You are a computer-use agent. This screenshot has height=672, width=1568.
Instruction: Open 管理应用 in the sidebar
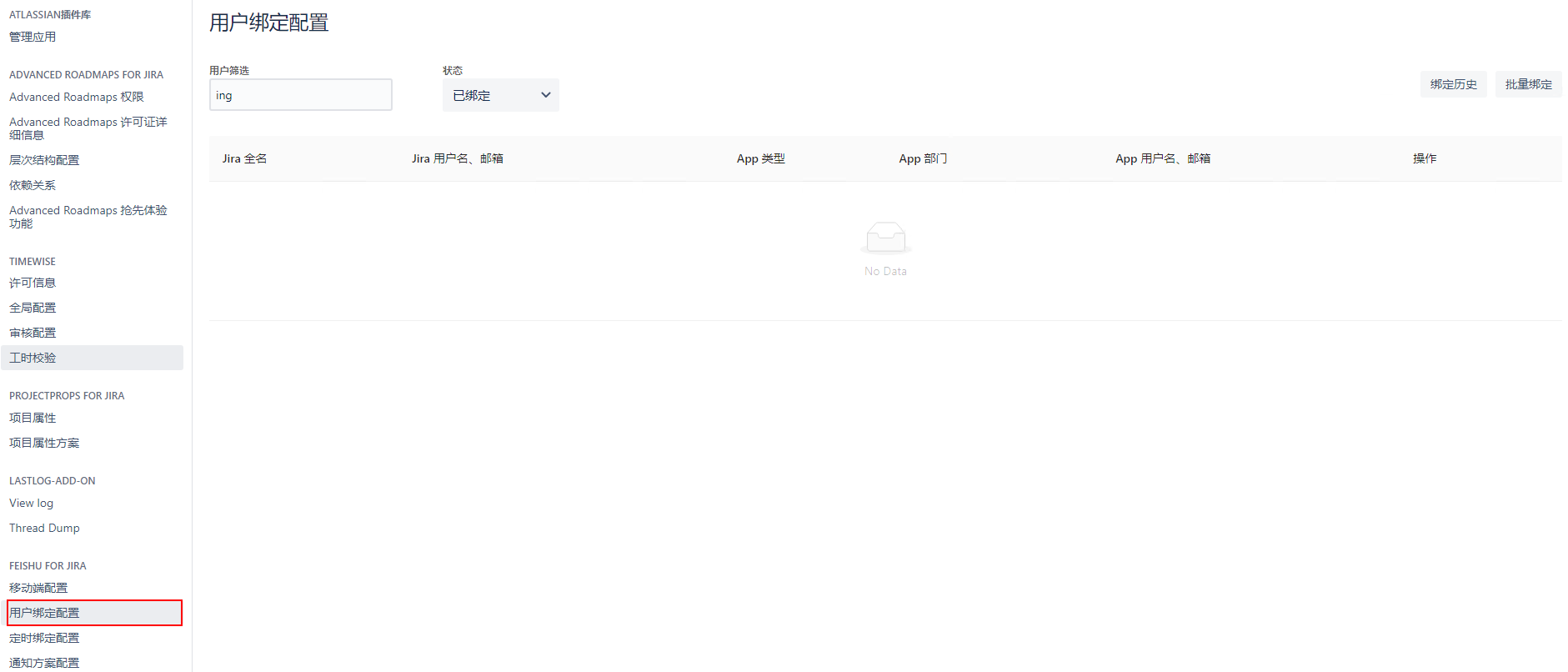click(x=33, y=37)
